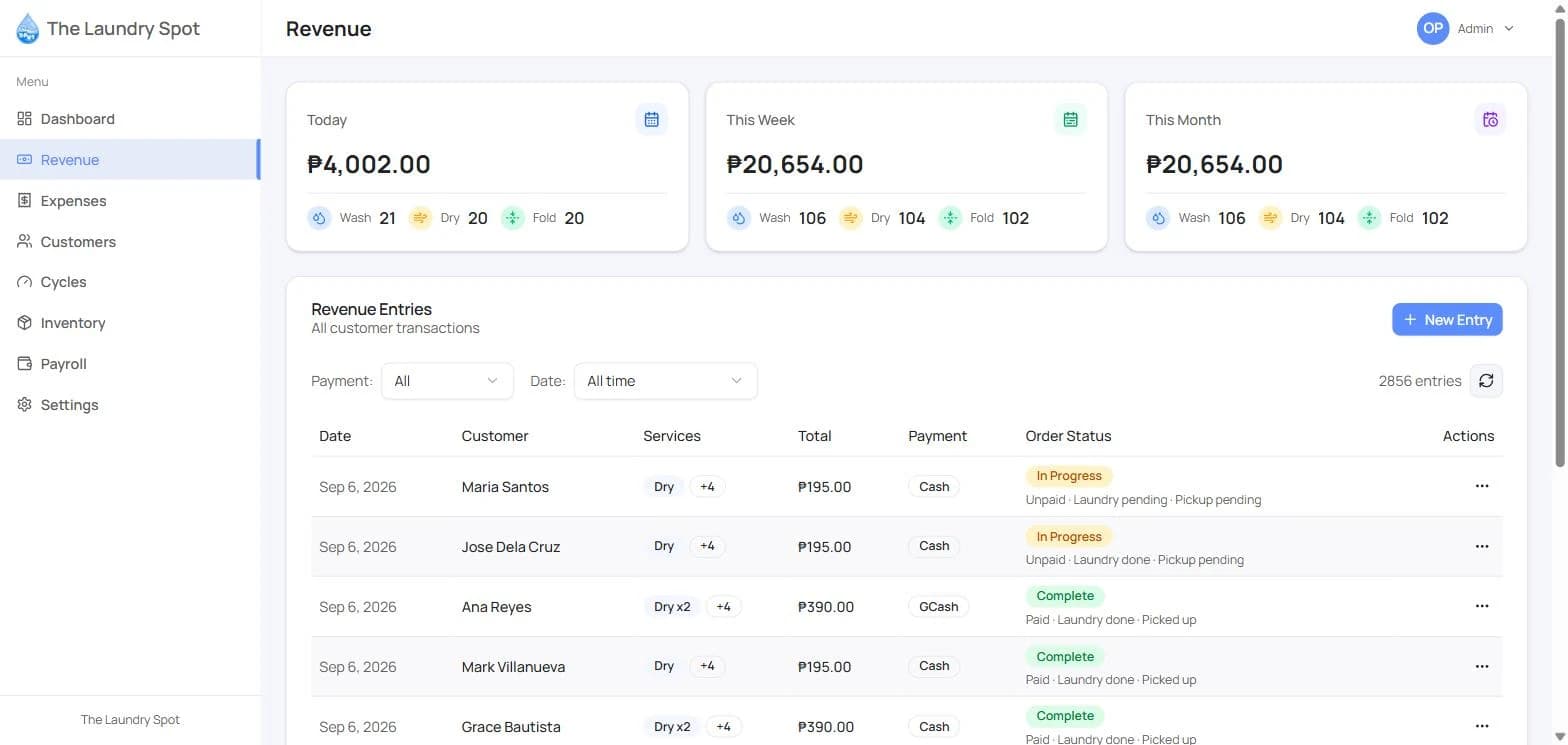Open actions menu for Maria Santos row
Image resolution: width=1568 pixels, height=745 pixels.
click(x=1482, y=486)
